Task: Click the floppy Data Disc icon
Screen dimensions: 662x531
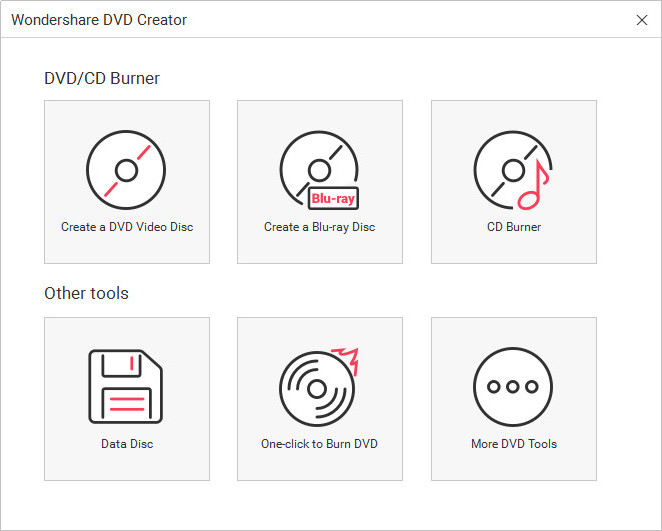Action: click(126, 387)
